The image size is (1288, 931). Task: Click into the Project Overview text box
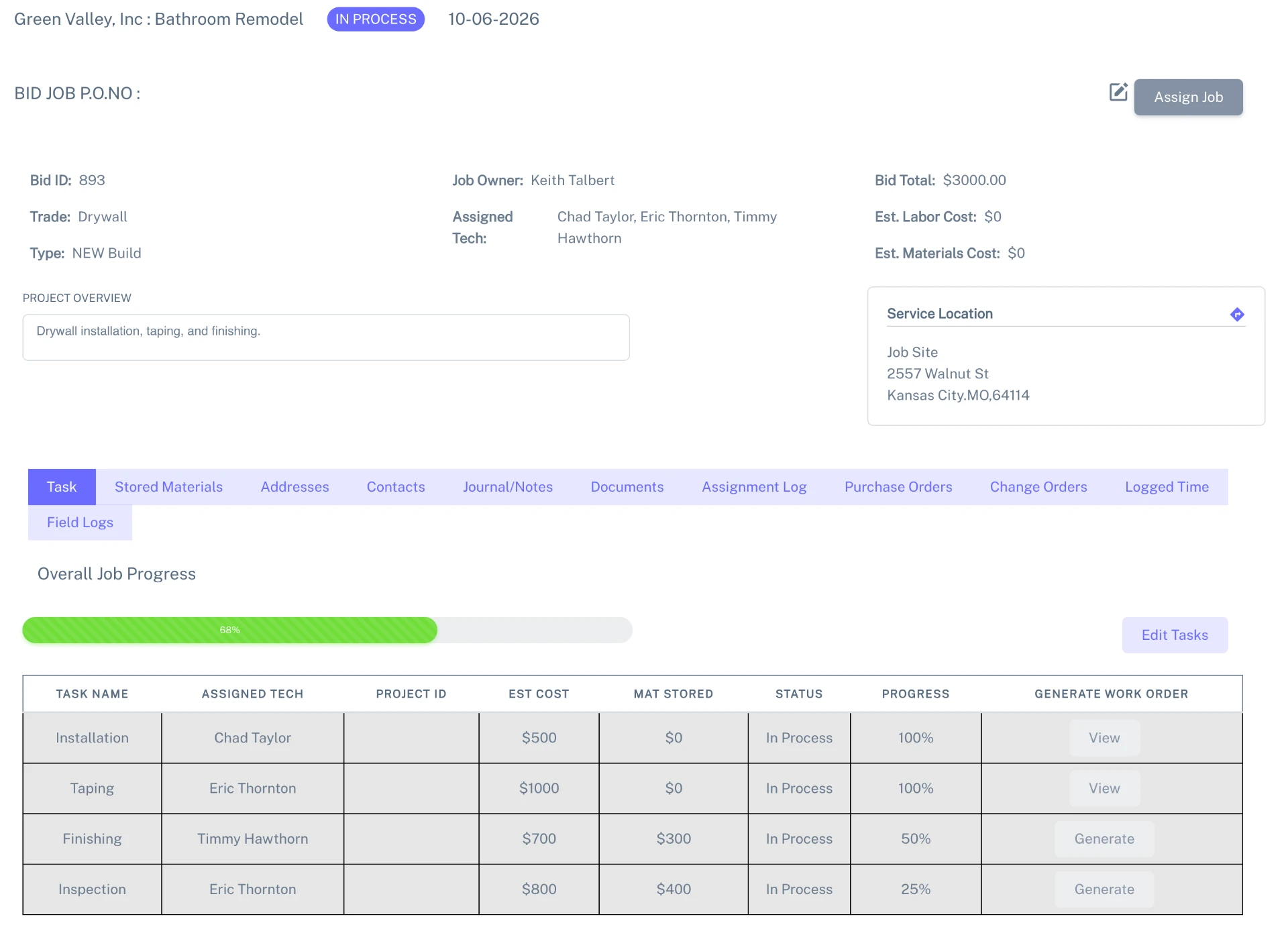click(326, 337)
